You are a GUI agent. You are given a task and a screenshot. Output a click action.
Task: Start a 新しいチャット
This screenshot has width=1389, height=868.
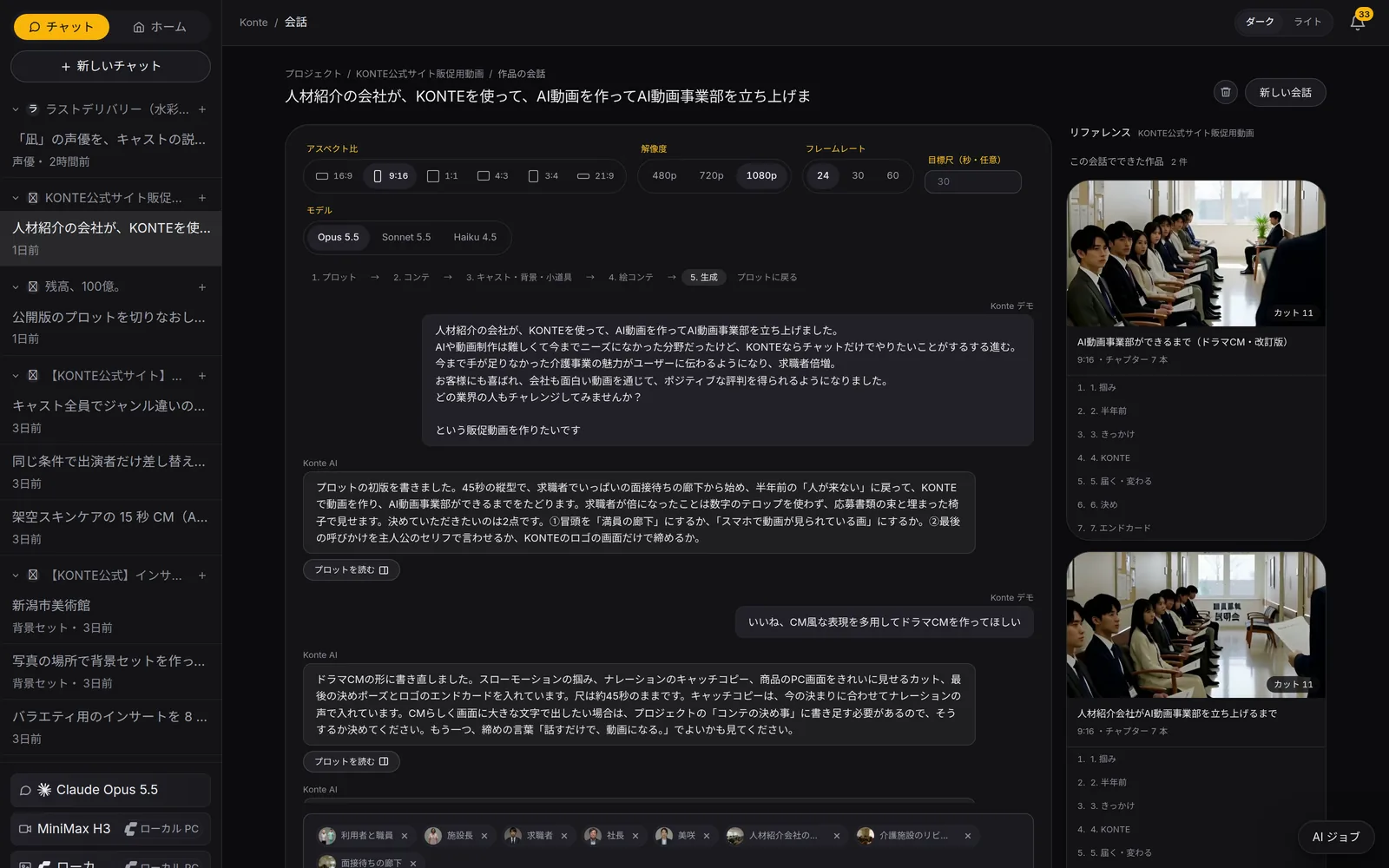[x=110, y=66]
